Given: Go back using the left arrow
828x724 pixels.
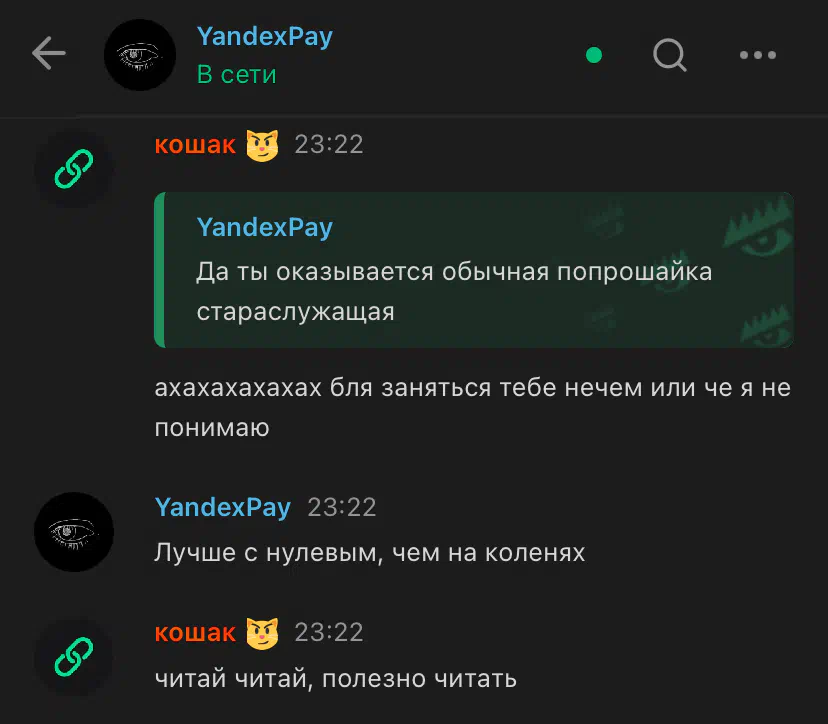Looking at the screenshot, I should coord(49,53).
